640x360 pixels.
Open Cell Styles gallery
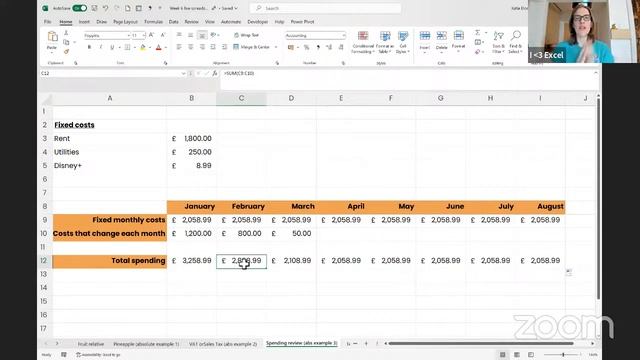pyautogui.click(x=402, y=42)
